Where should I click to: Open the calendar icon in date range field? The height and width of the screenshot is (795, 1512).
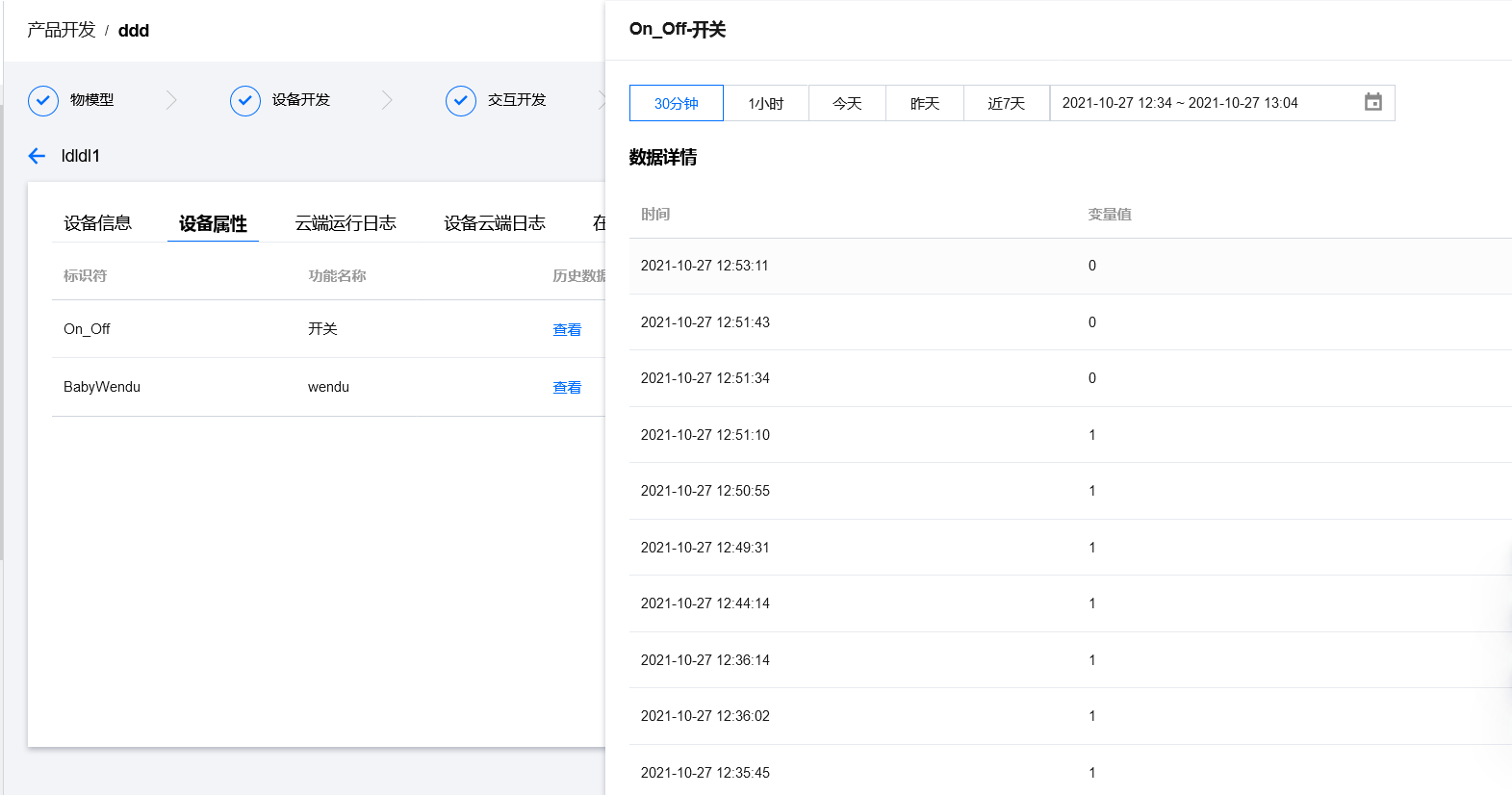click(1373, 102)
